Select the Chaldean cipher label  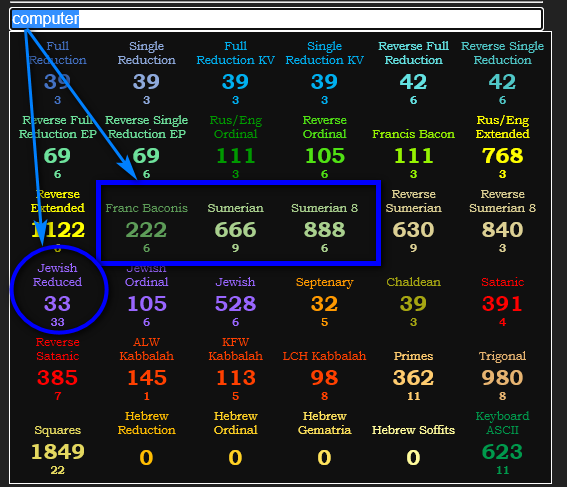pos(413,282)
